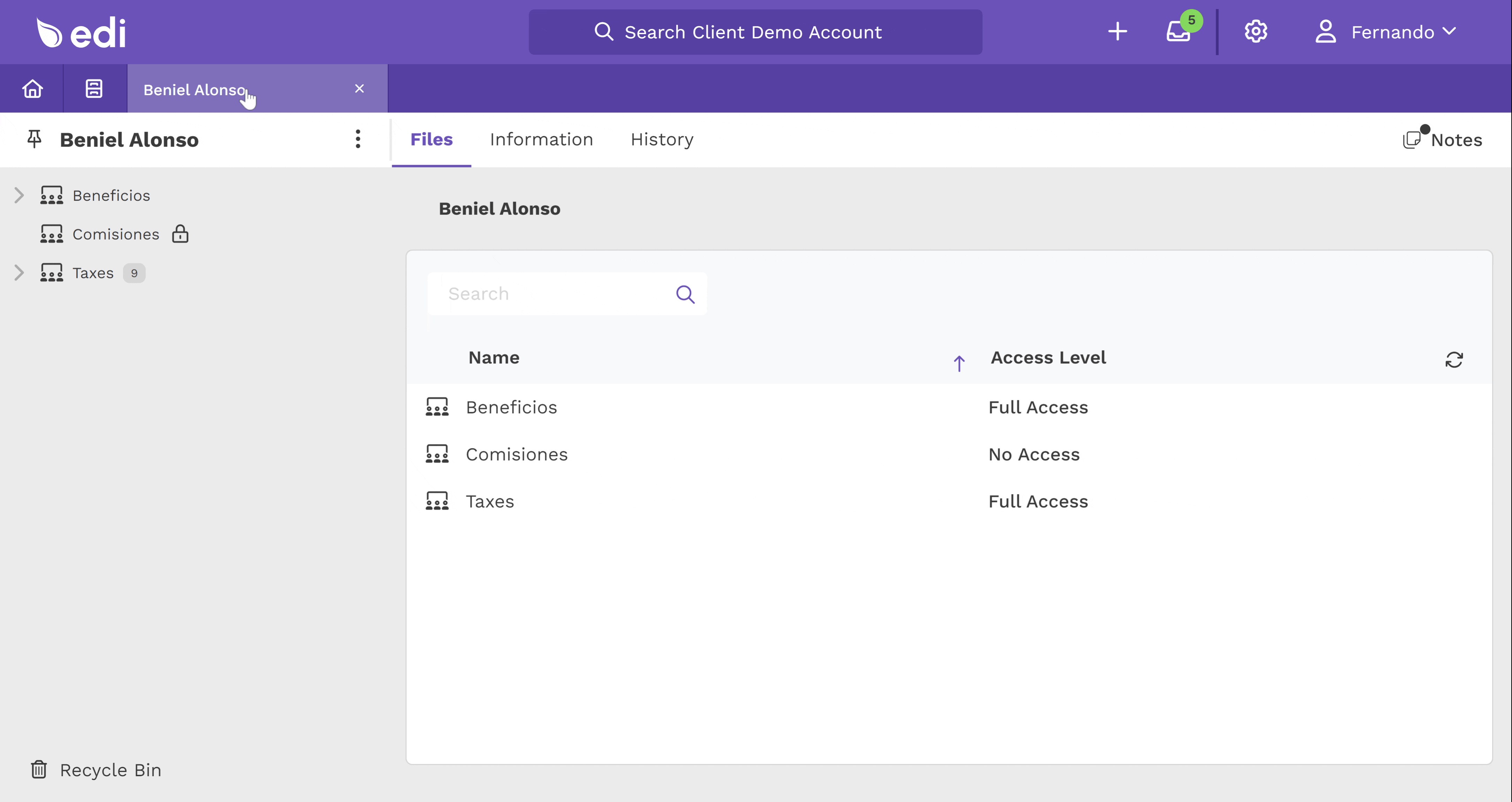Open the edi home icon in sidebar
The width and height of the screenshot is (1512, 802).
[32, 88]
